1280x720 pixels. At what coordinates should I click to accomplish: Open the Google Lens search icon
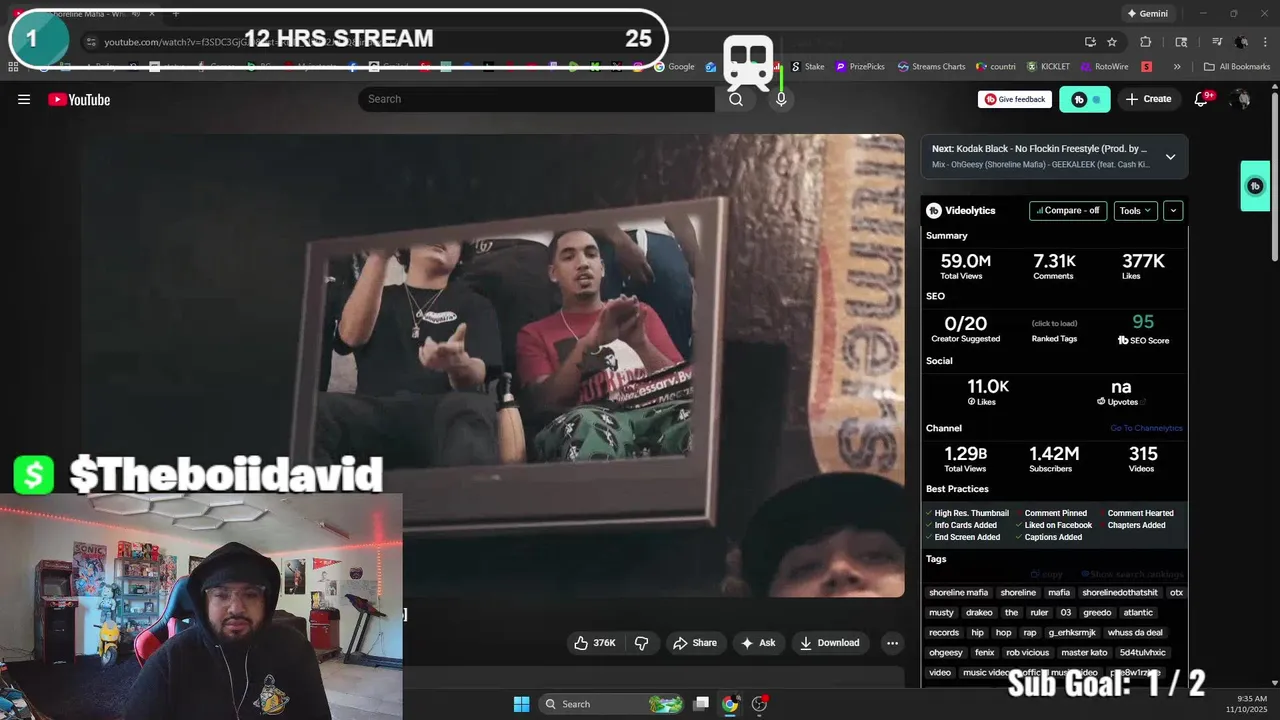click(1181, 42)
